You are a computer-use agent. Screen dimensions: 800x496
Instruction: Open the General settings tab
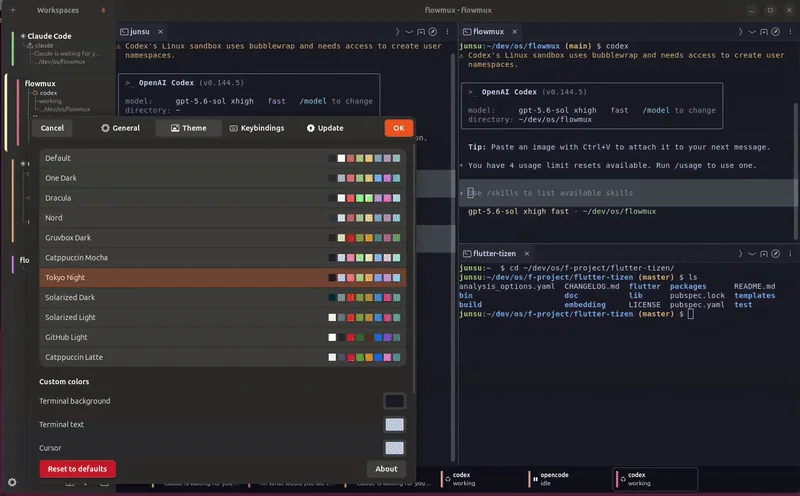point(120,128)
